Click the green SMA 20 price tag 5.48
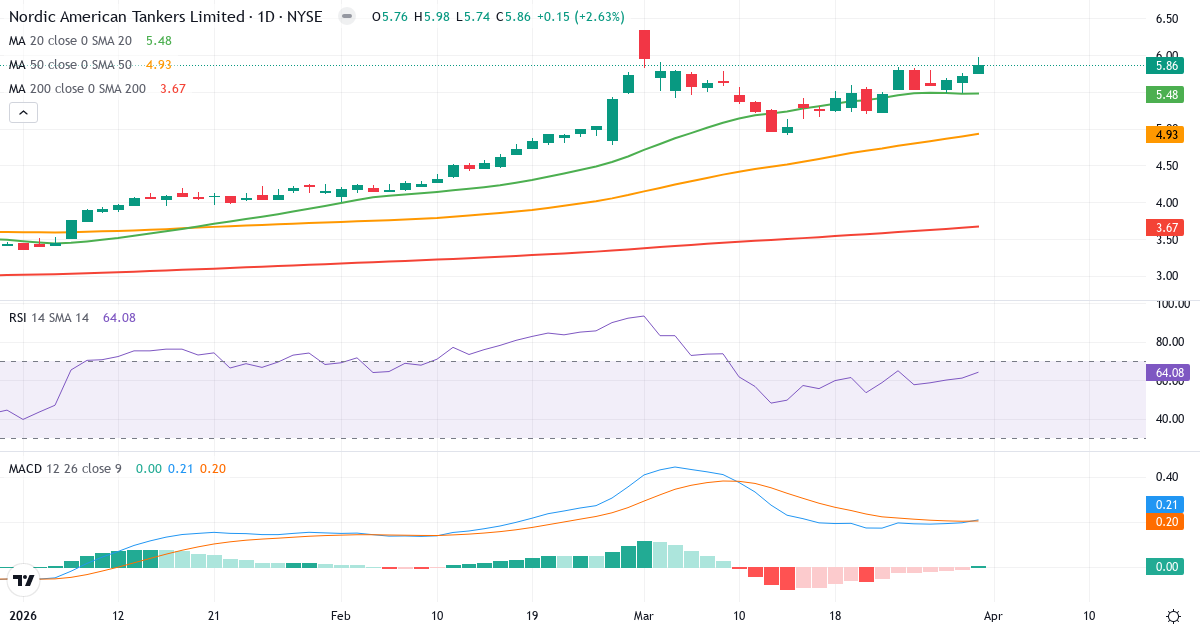This screenshot has width=1200, height=630. point(1164,92)
